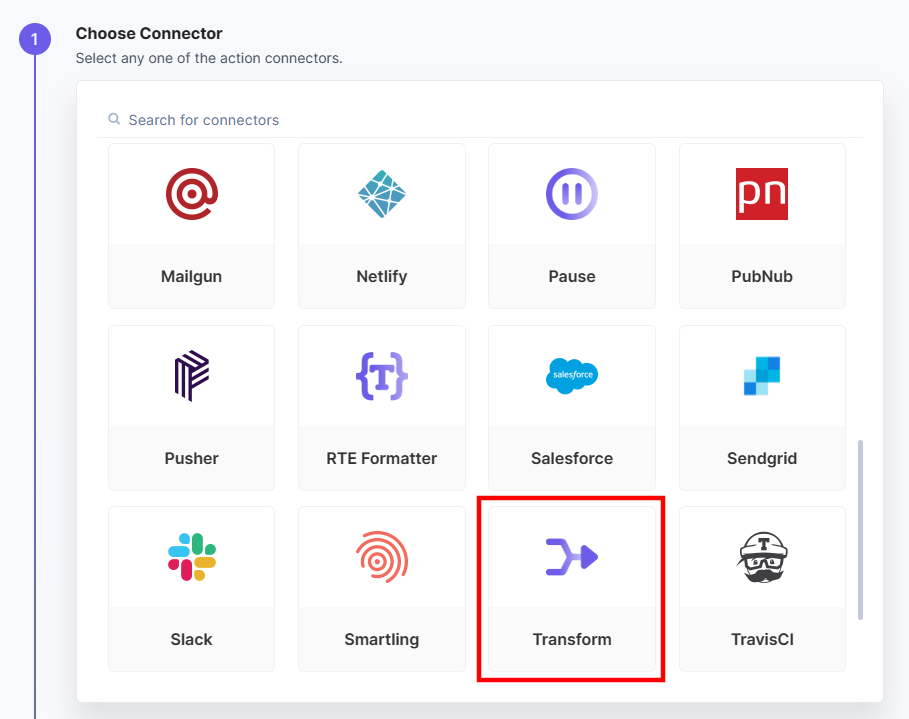Click the TravisCI mascot icon
The image size is (909, 719).
[x=762, y=557]
